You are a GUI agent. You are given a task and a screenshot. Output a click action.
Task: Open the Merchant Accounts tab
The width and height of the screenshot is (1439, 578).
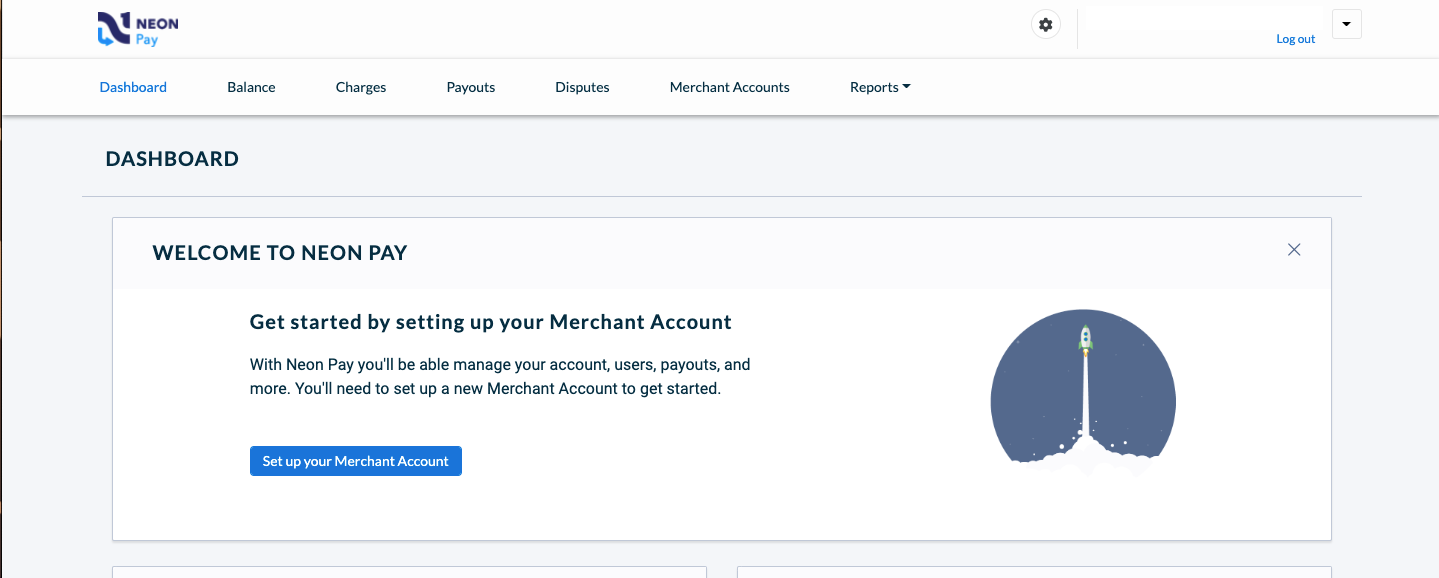[x=730, y=87]
